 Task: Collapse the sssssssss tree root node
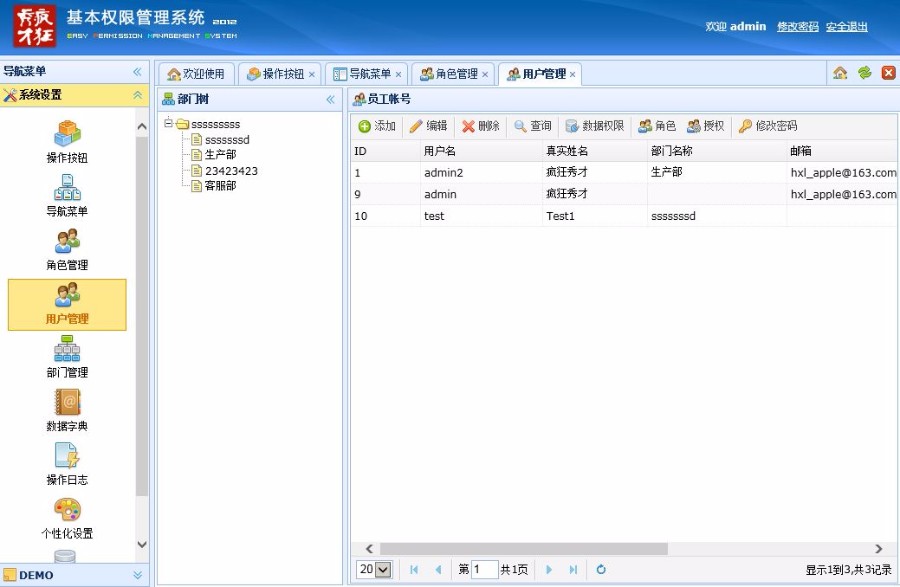pyautogui.click(x=168, y=123)
